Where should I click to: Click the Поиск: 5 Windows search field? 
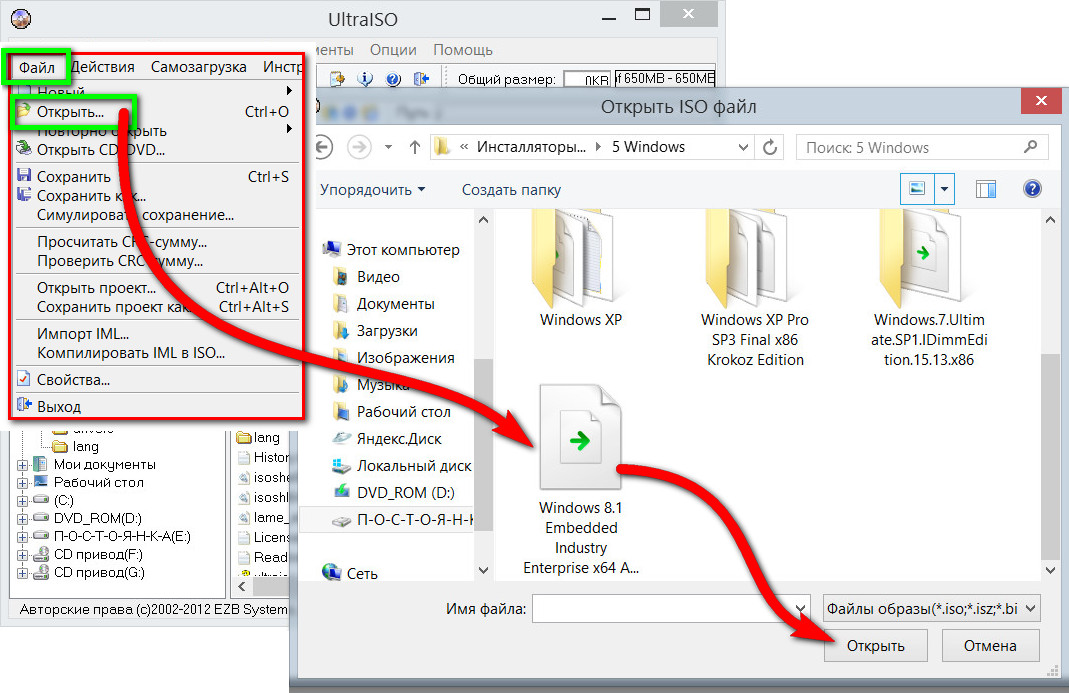[x=923, y=147]
